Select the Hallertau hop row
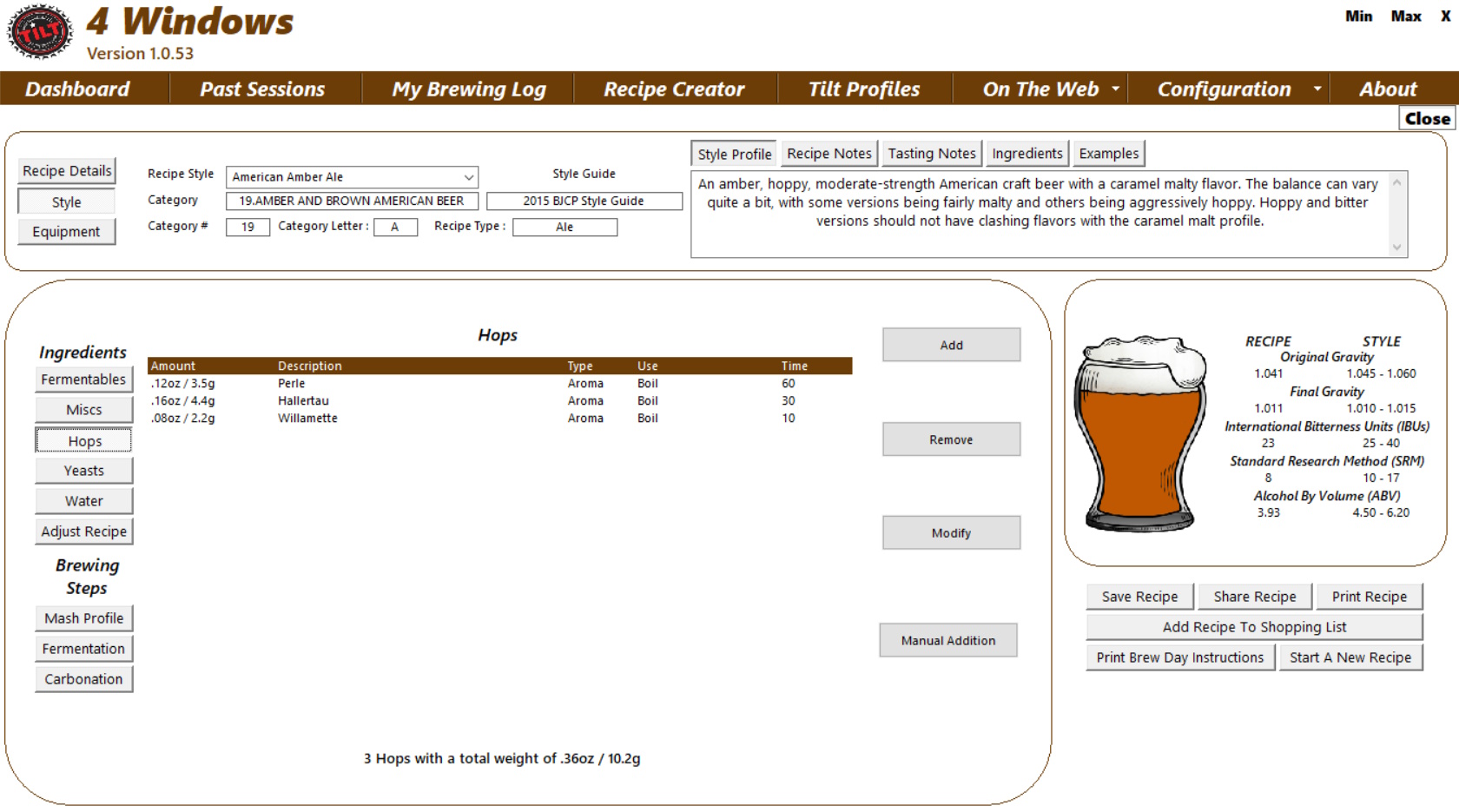Image resolution: width=1459 pixels, height=812 pixels. click(x=499, y=400)
